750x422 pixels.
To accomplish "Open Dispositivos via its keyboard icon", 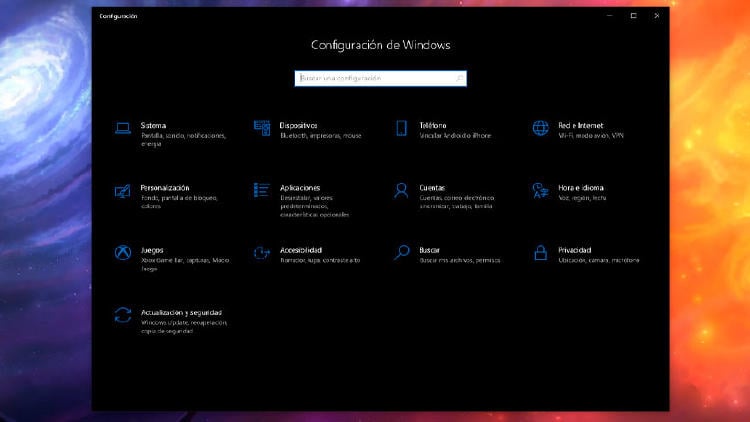I will click(262, 128).
